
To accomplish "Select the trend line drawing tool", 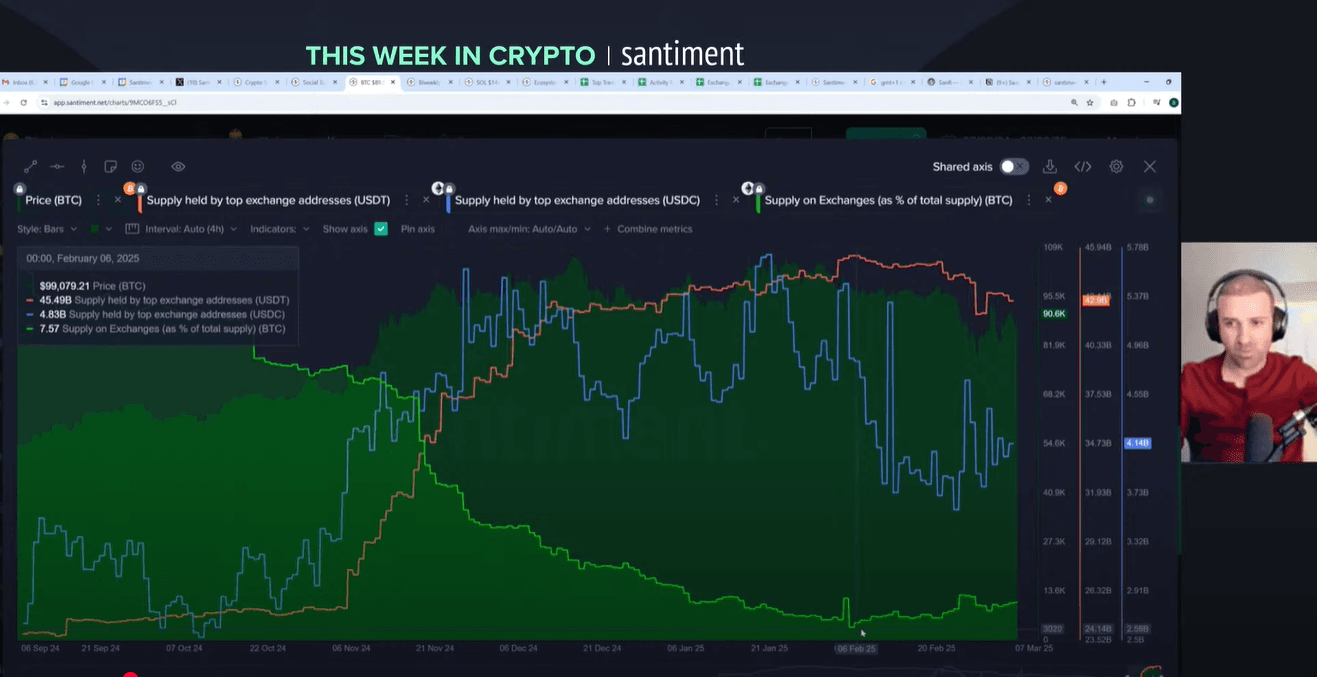I will 30,167.
